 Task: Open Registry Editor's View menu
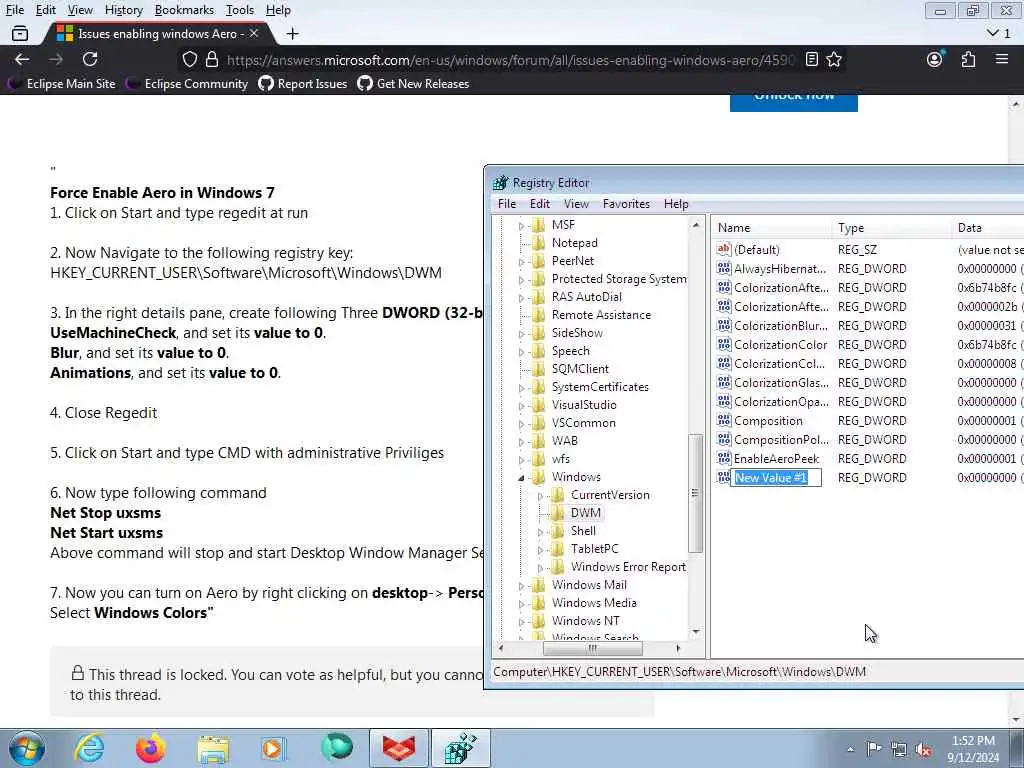click(576, 204)
